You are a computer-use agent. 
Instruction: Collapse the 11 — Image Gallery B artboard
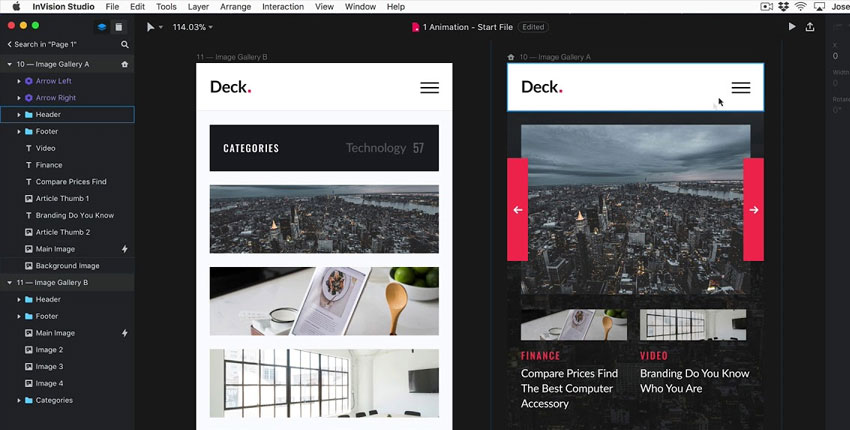[x=9, y=283]
